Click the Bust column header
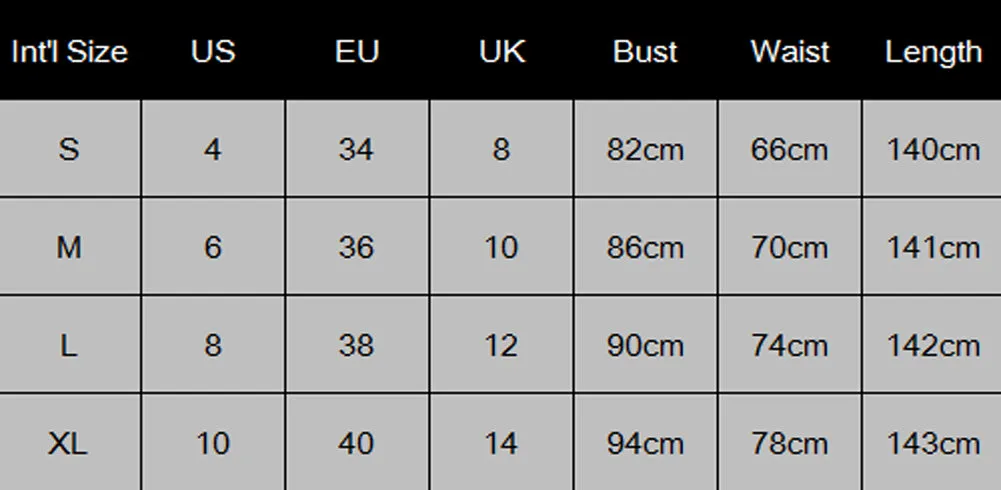1001x490 pixels. tap(645, 52)
